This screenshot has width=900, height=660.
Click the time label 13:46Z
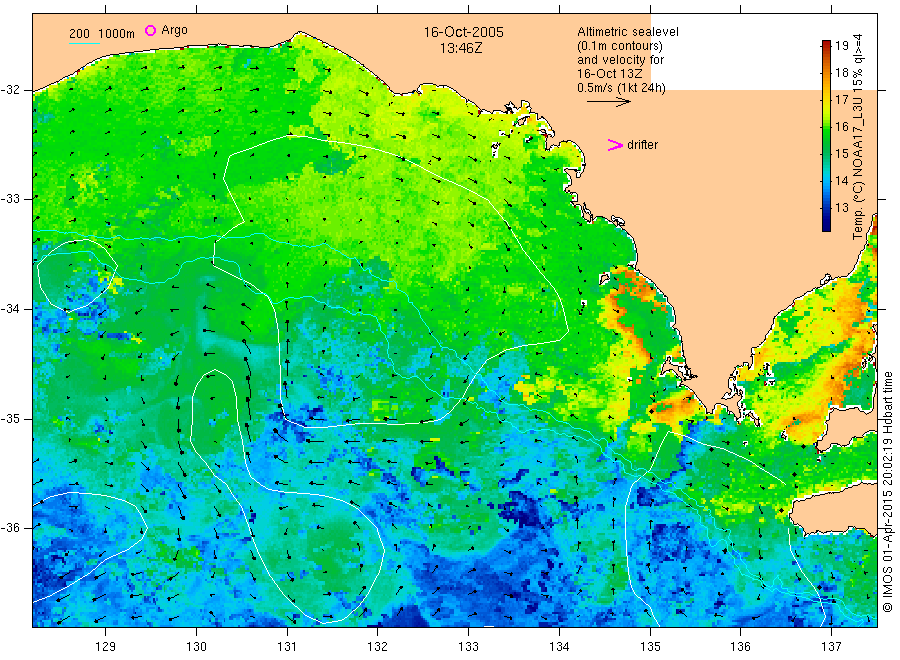[461, 49]
